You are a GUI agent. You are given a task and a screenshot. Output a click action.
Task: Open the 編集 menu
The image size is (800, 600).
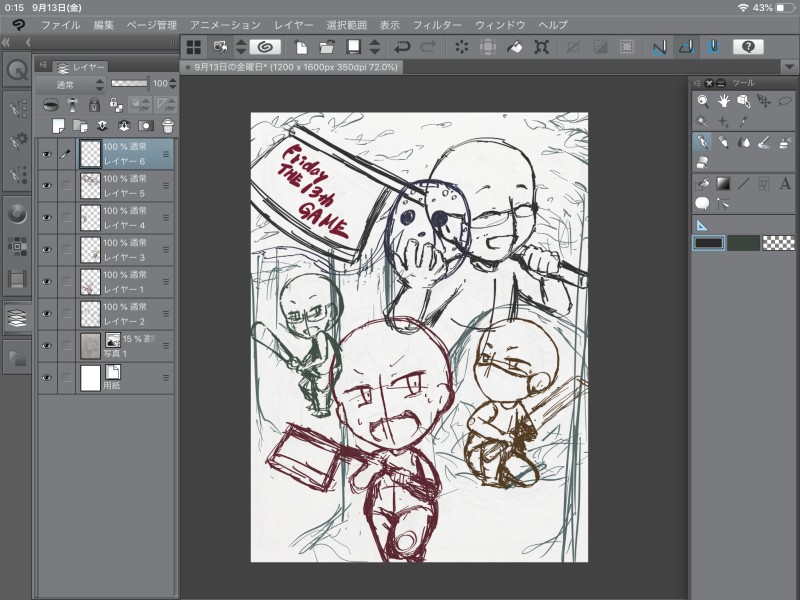pyautogui.click(x=104, y=25)
